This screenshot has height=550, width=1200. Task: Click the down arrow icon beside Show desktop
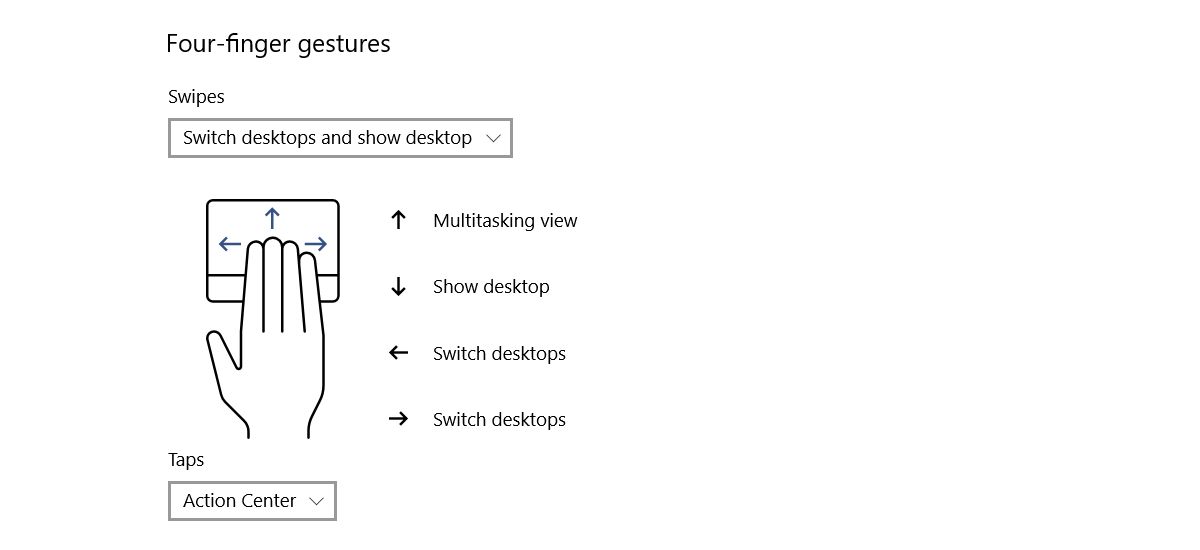coord(398,287)
